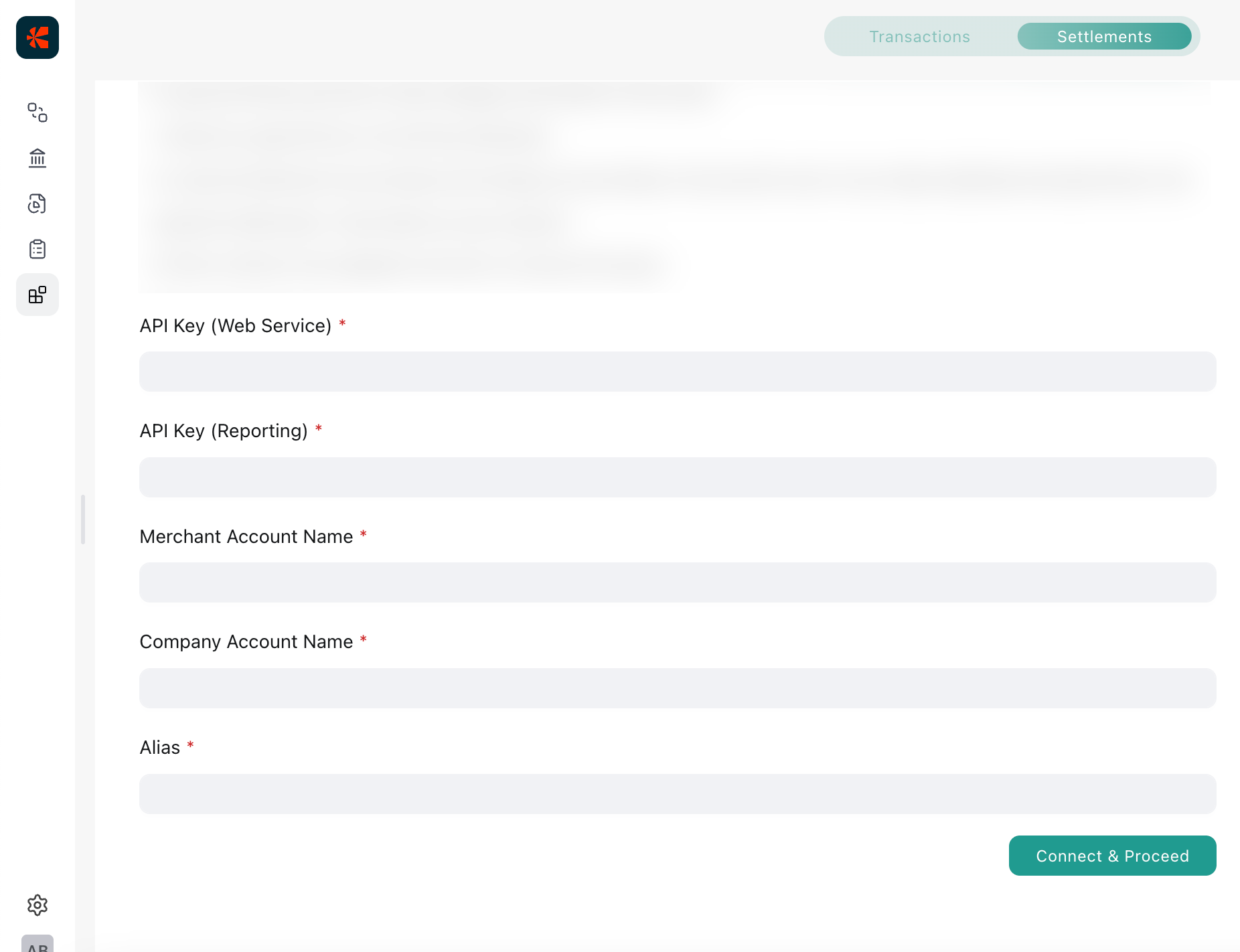Viewport: 1240px width, 952px height.
Task: Focus the API Key (Web Service) field
Action: click(678, 372)
